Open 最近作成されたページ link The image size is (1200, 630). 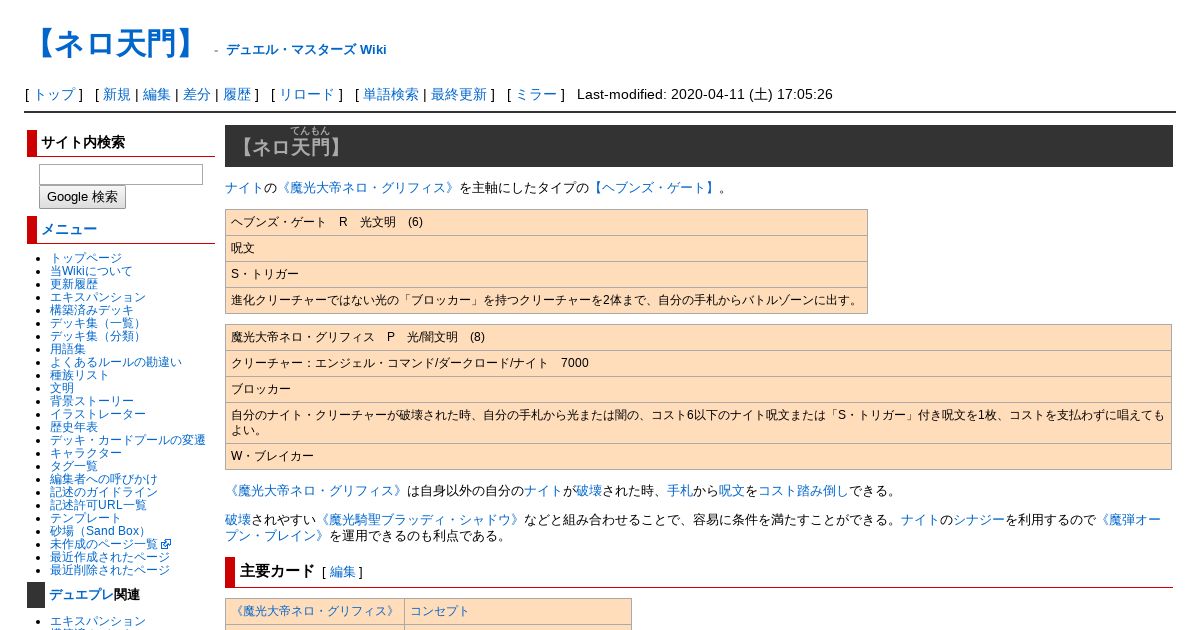click(110, 557)
